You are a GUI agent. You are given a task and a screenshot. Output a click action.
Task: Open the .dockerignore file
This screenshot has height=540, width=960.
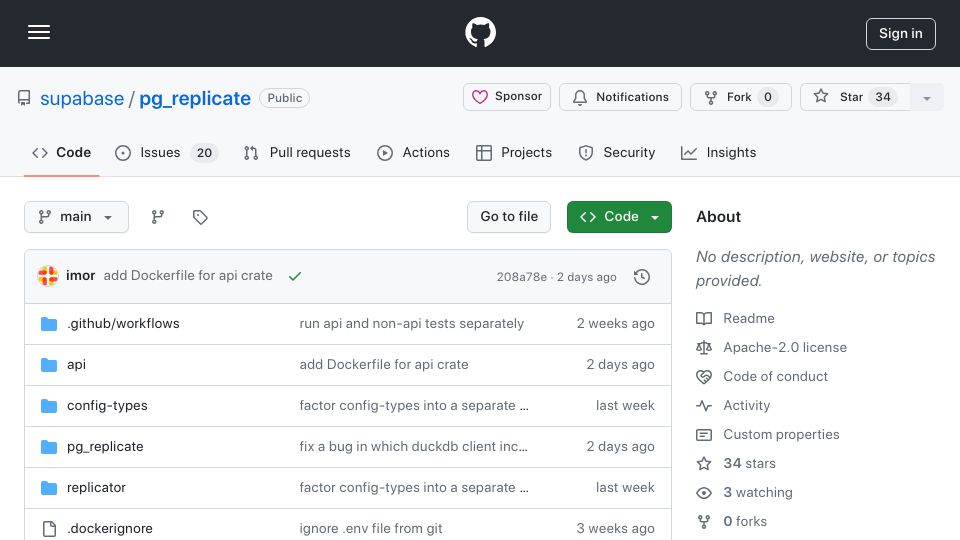point(110,528)
